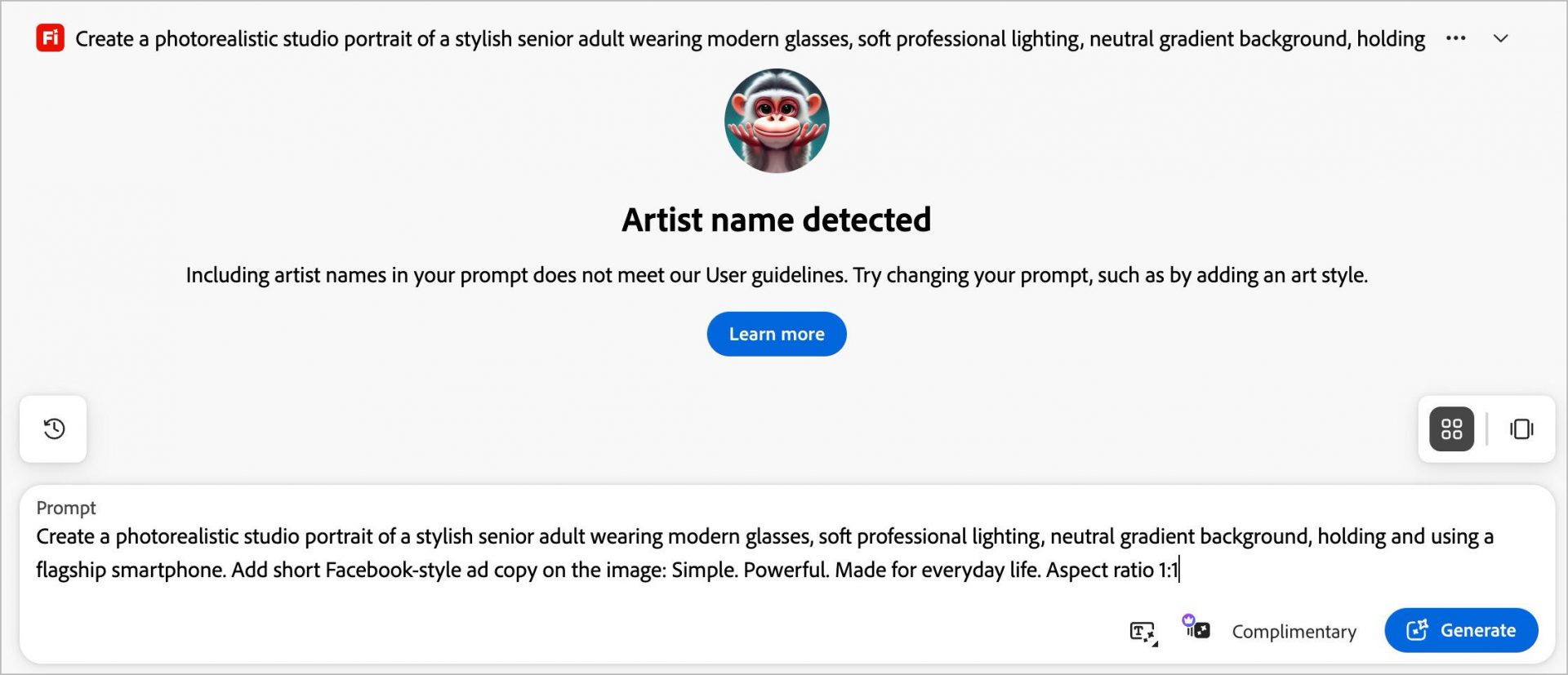
Task: Switch to carousel single-image view
Action: coord(1521,429)
